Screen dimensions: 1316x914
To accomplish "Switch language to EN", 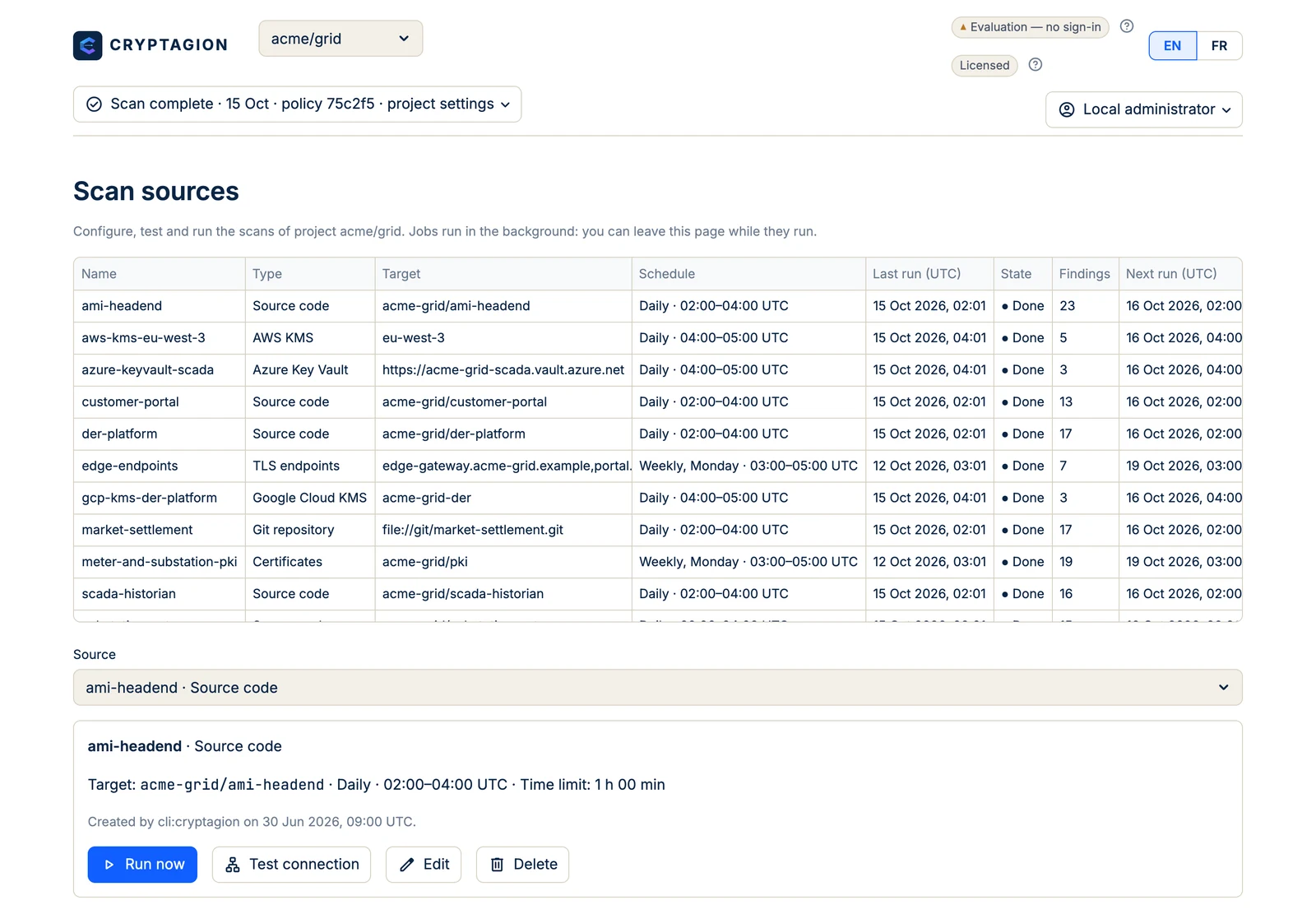I will coord(1173,46).
